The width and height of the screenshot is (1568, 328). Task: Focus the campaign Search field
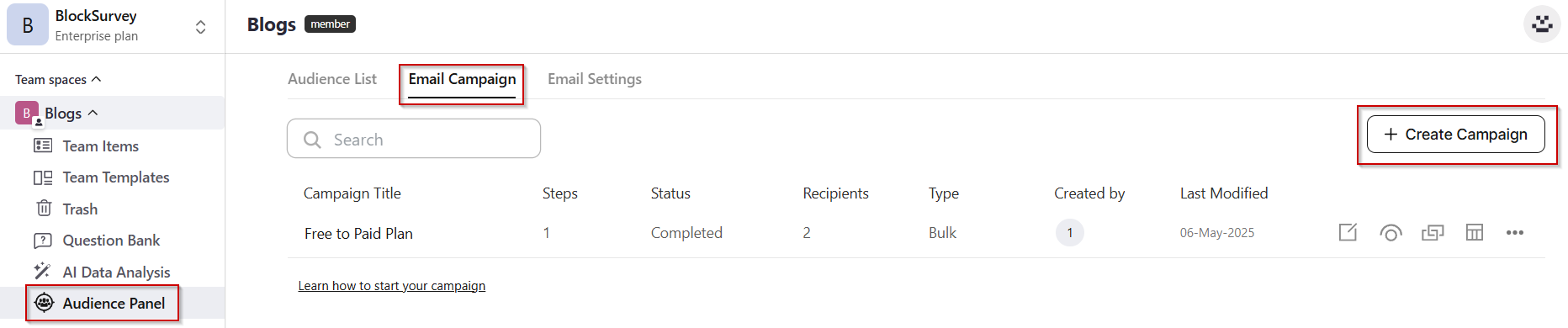pos(414,139)
